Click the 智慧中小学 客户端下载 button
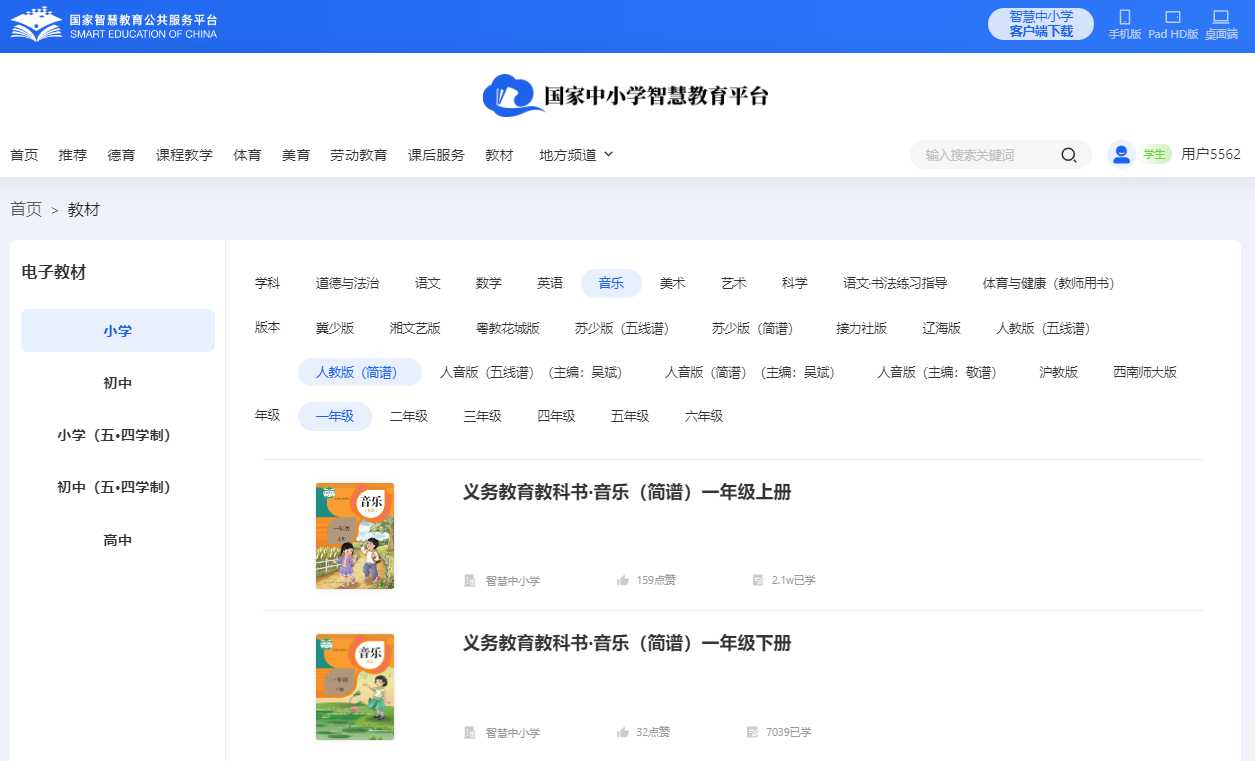Viewport: 1255px width, 761px height. [x=1040, y=24]
